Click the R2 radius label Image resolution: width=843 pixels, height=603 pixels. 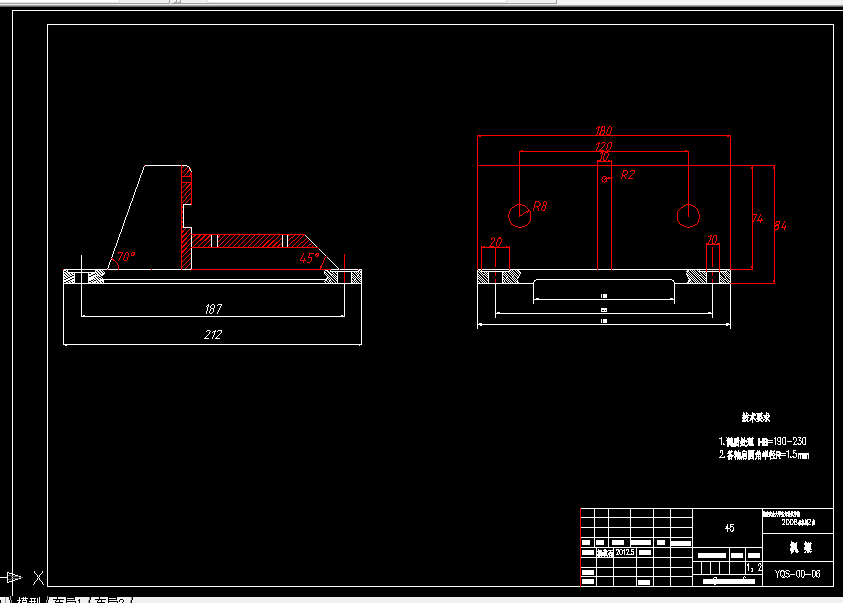tap(628, 175)
